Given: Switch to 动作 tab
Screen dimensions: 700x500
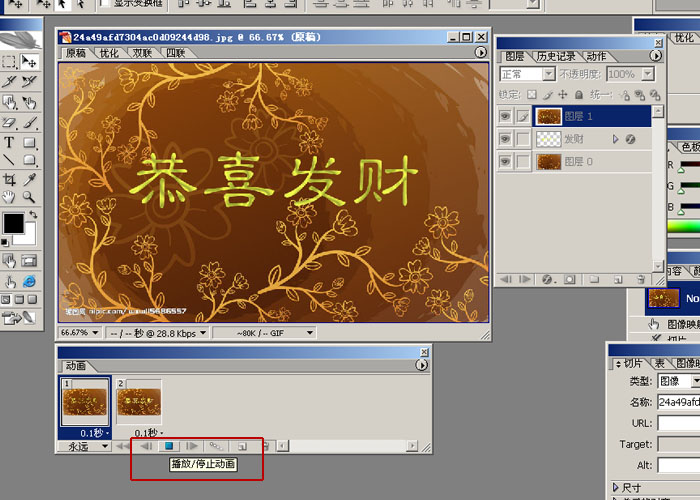Looking at the screenshot, I should tap(596, 56).
